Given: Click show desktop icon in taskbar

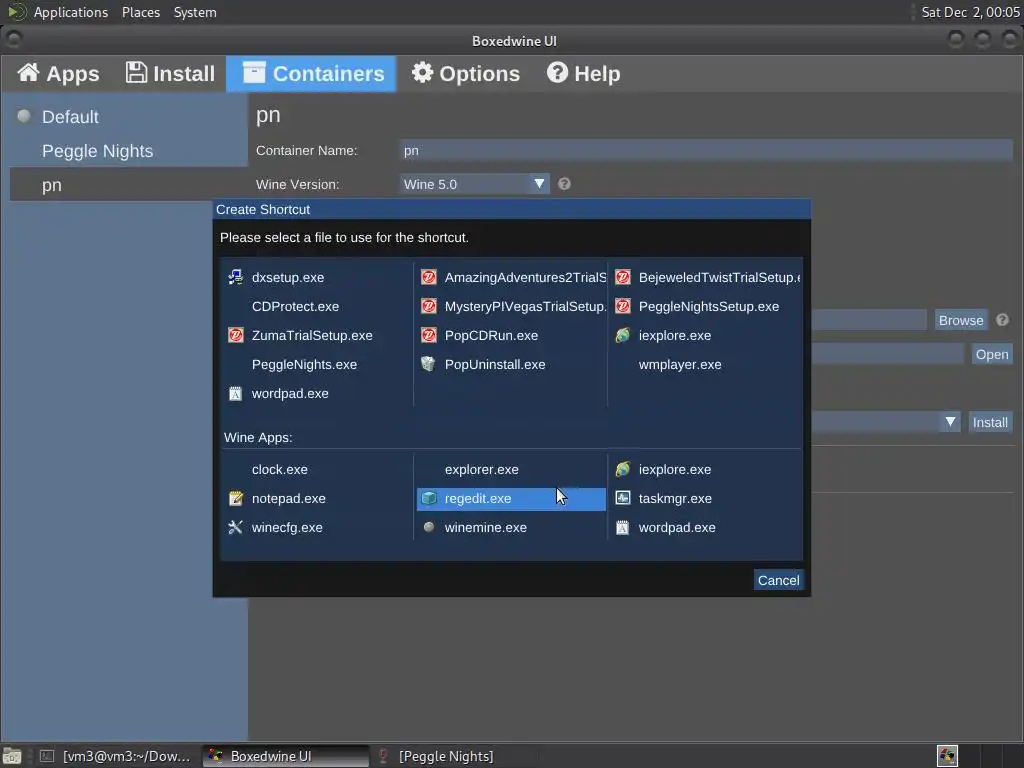Looking at the screenshot, I should pyautogui.click(x=12, y=756).
